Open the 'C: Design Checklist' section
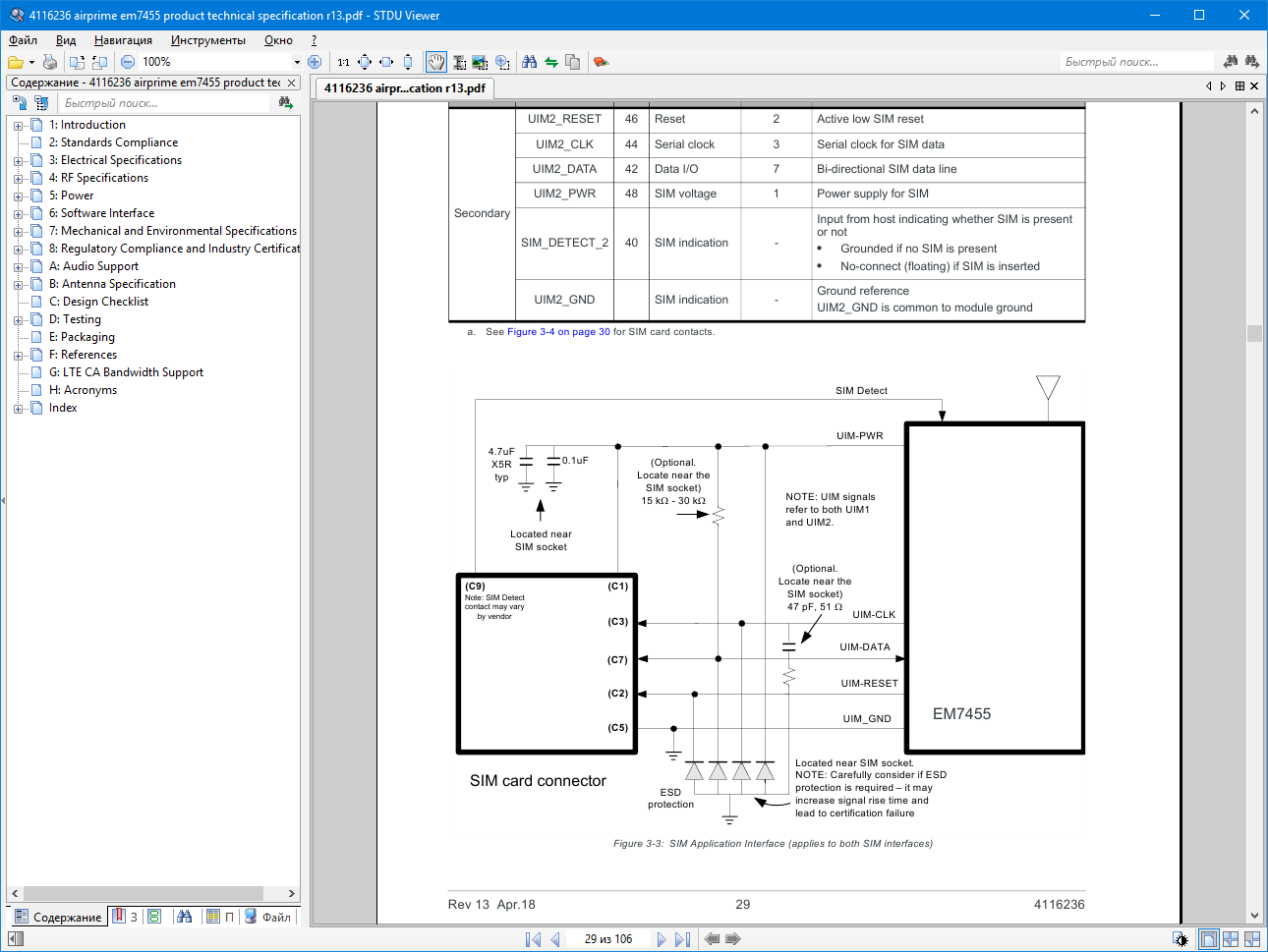This screenshot has width=1268, height=952. [98, 302]
